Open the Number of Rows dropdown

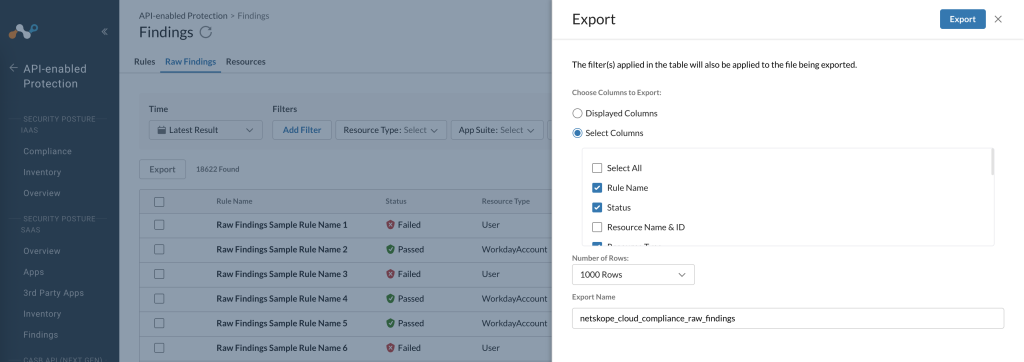pos(633,274)
